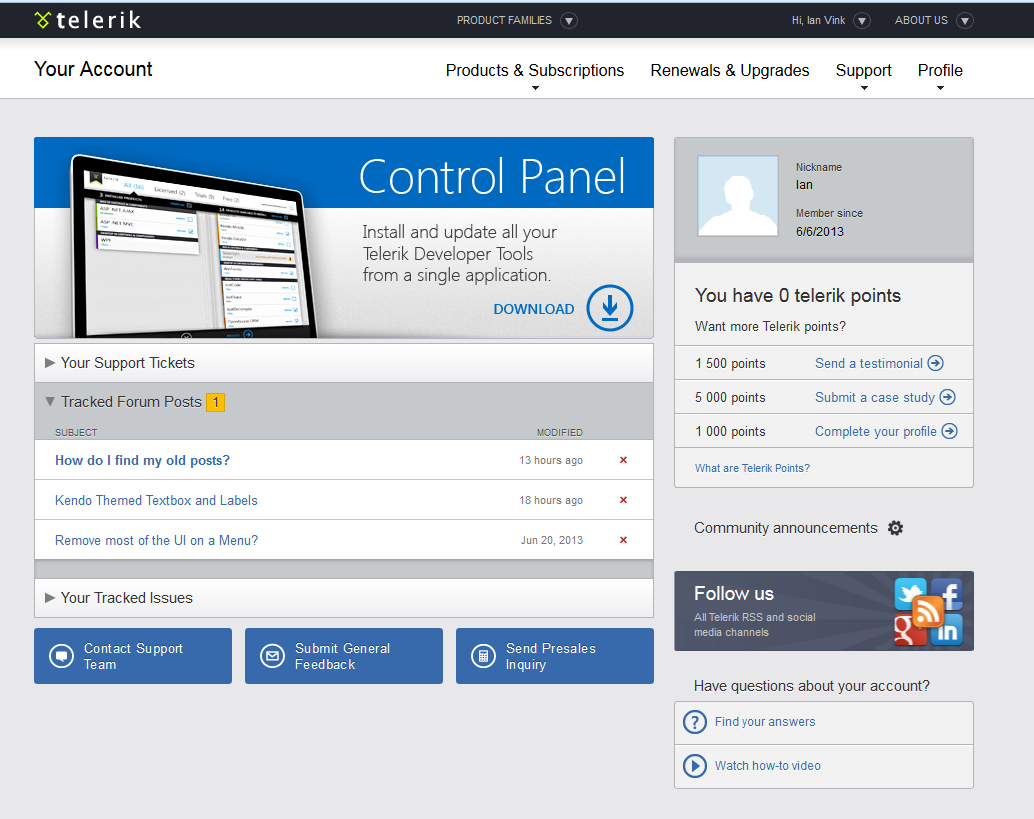Click the MODIFIED column header
1034x819 pixels.
(x=560, y=433)
